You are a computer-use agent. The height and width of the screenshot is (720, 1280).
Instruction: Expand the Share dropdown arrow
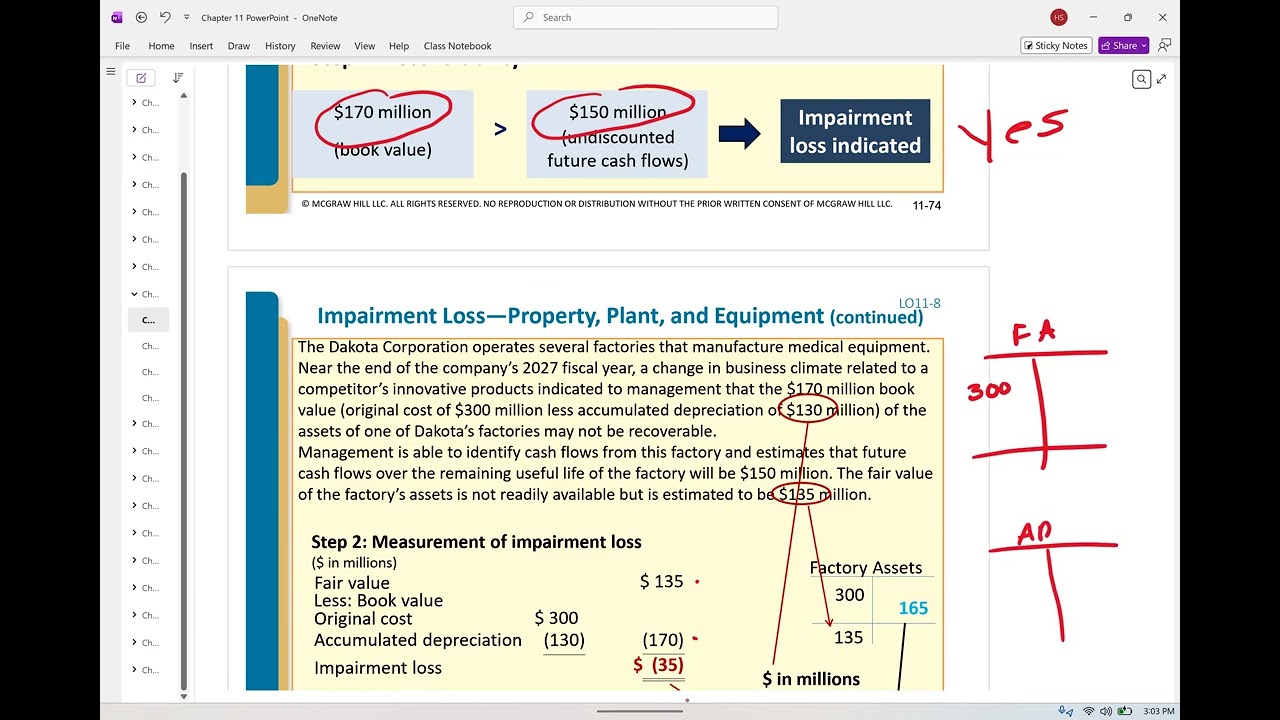tap(1143, 45)
